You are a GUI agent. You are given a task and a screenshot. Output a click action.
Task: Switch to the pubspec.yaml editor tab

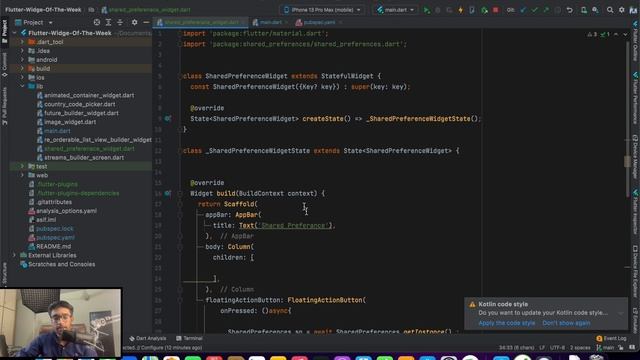coord(318,22)
